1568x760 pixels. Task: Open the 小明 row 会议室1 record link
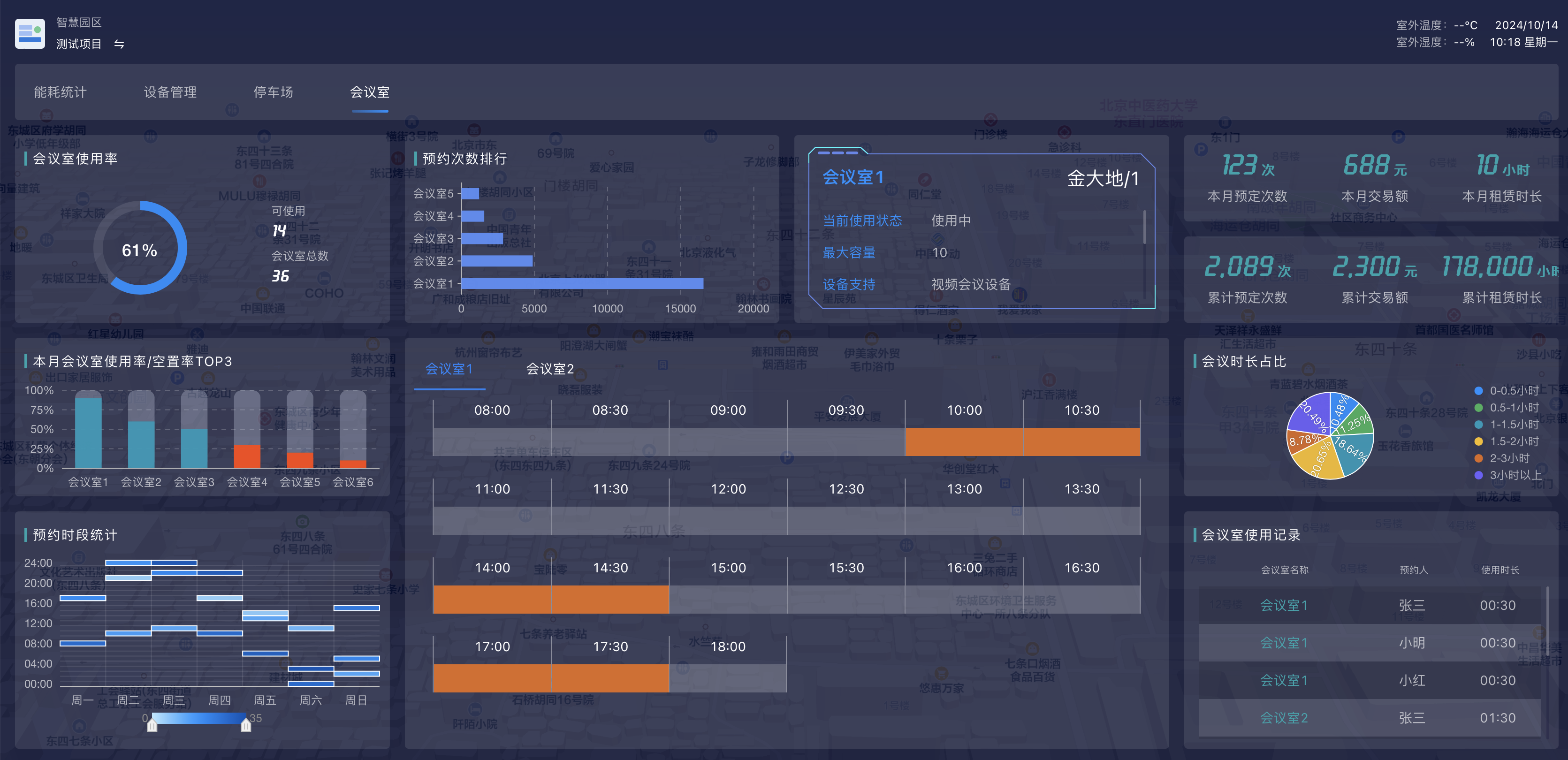(1284, 643)
